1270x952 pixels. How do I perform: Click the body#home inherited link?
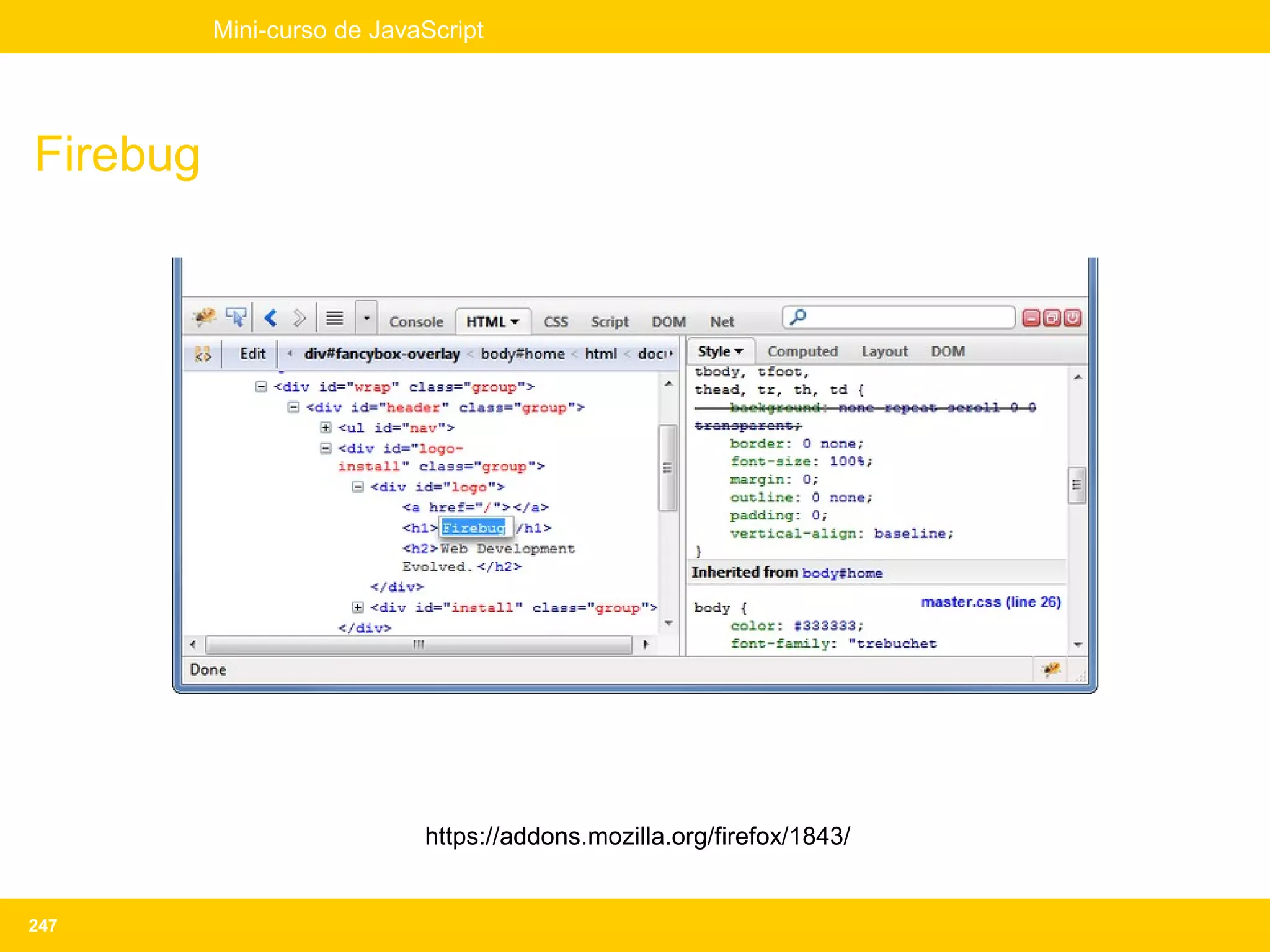tap(842, 573)
